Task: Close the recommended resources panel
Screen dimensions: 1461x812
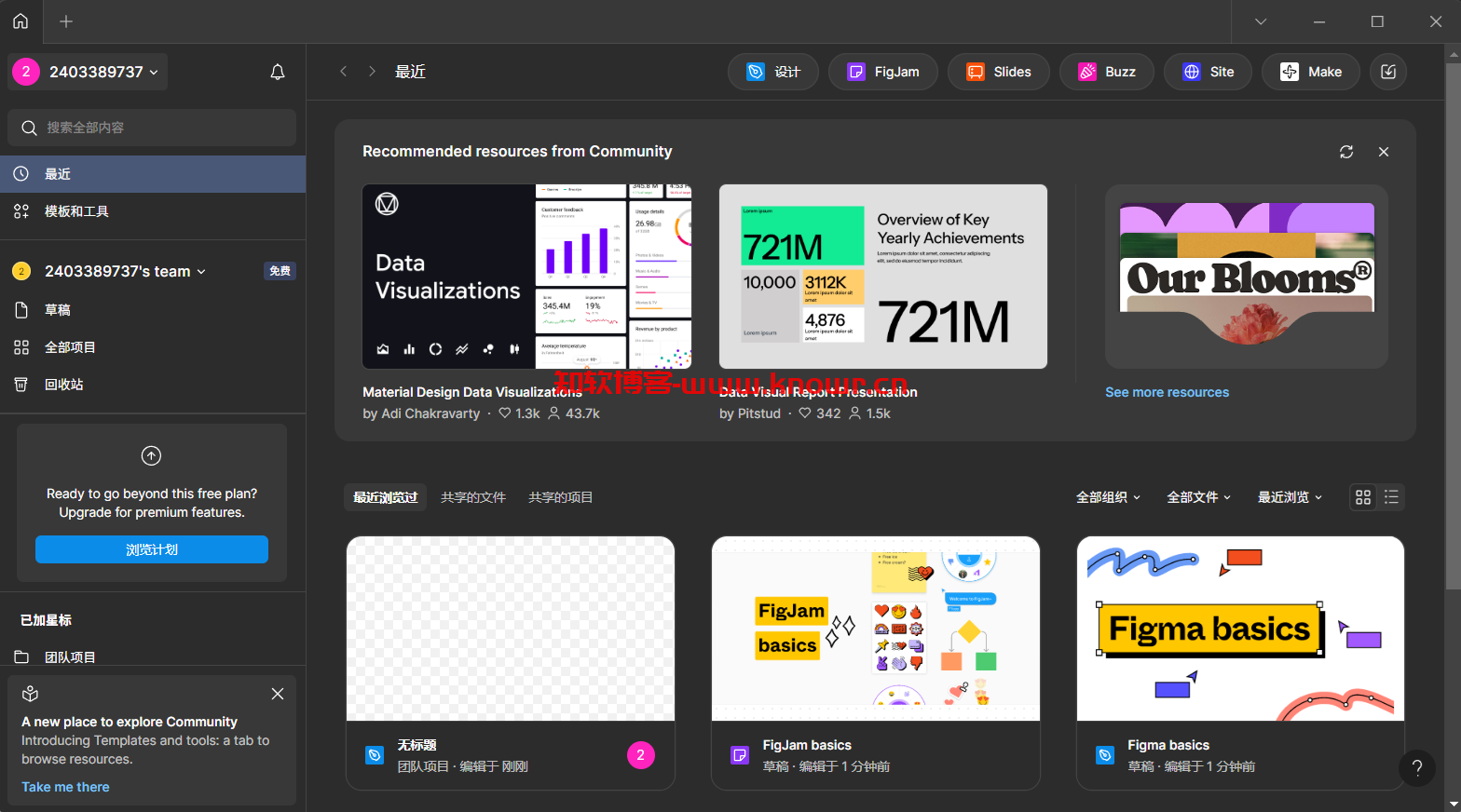Action: click(x=1384, y=152)
